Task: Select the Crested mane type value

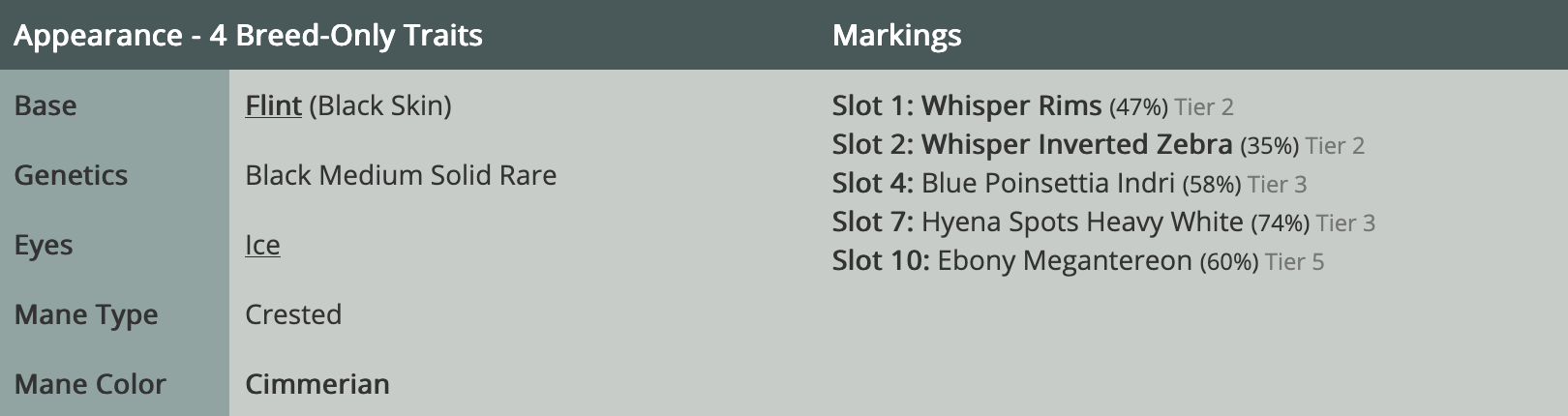Action: (x=293, y=314)
